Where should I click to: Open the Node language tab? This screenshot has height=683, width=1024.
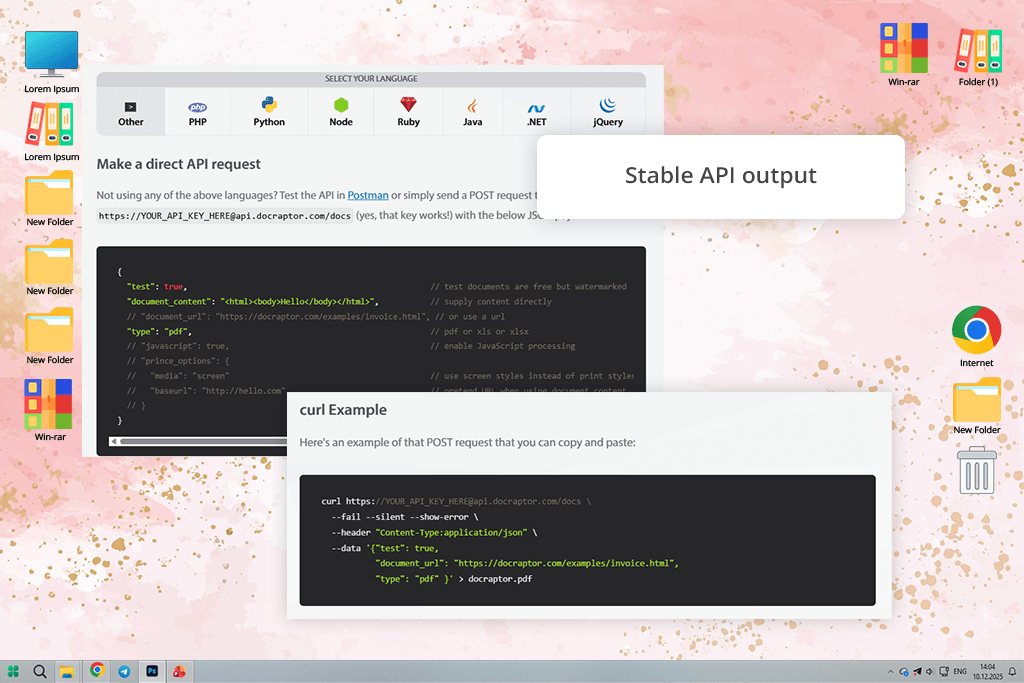coord(341,112)
